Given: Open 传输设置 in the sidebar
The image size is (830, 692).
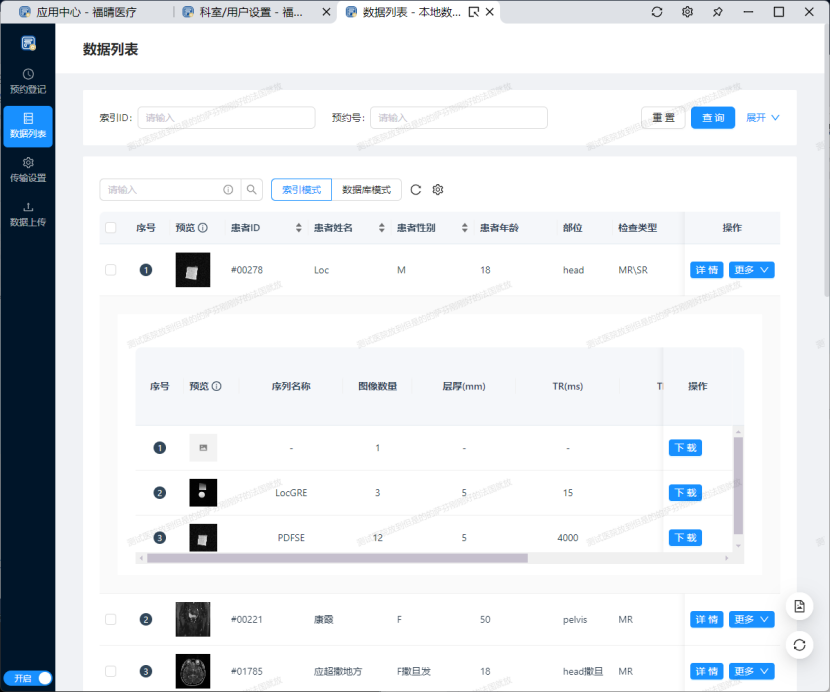Looking at the screenshot, I should pyautogui.click(x=27, y=169).
